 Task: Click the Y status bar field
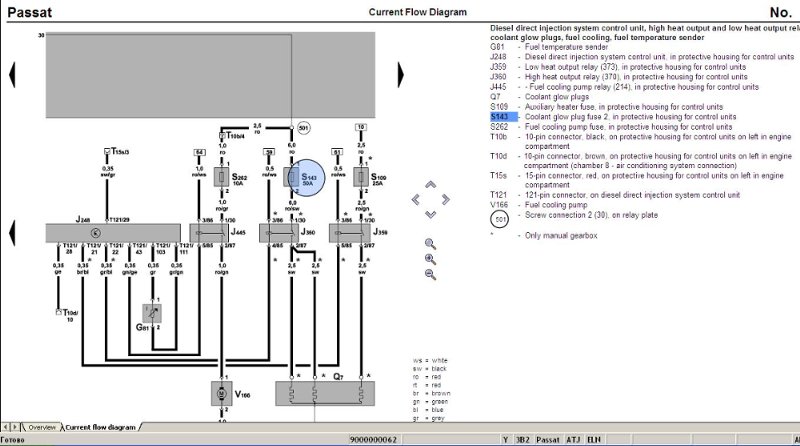click(505, 439)
